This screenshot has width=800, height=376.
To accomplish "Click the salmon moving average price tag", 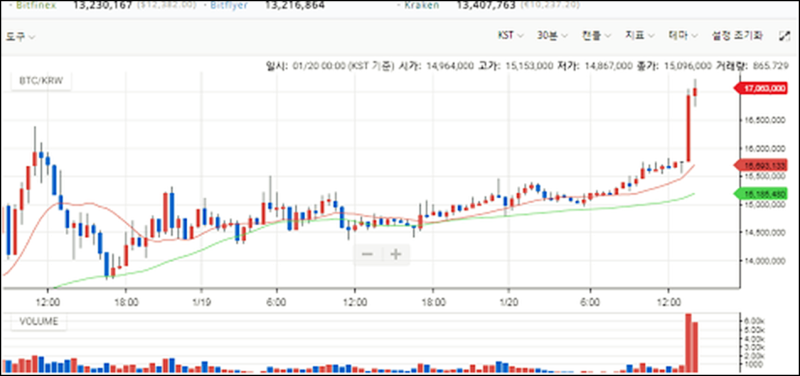I will tap(762, 165).
